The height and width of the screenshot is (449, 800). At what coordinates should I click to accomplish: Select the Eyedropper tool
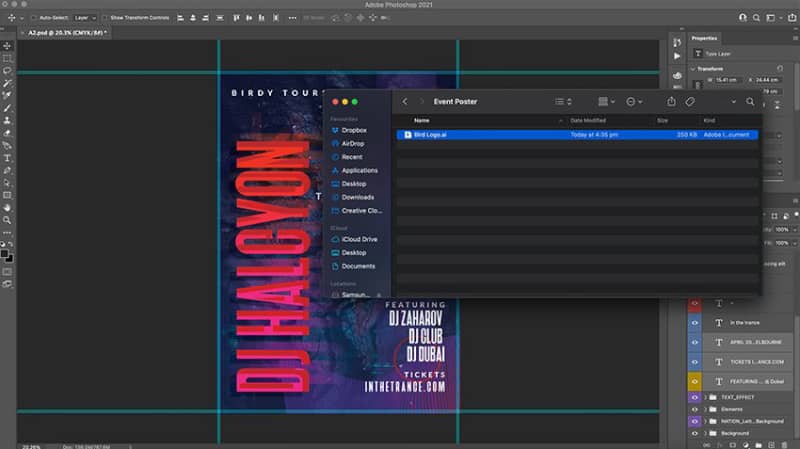pyautogui.click(x=7, y=95)
